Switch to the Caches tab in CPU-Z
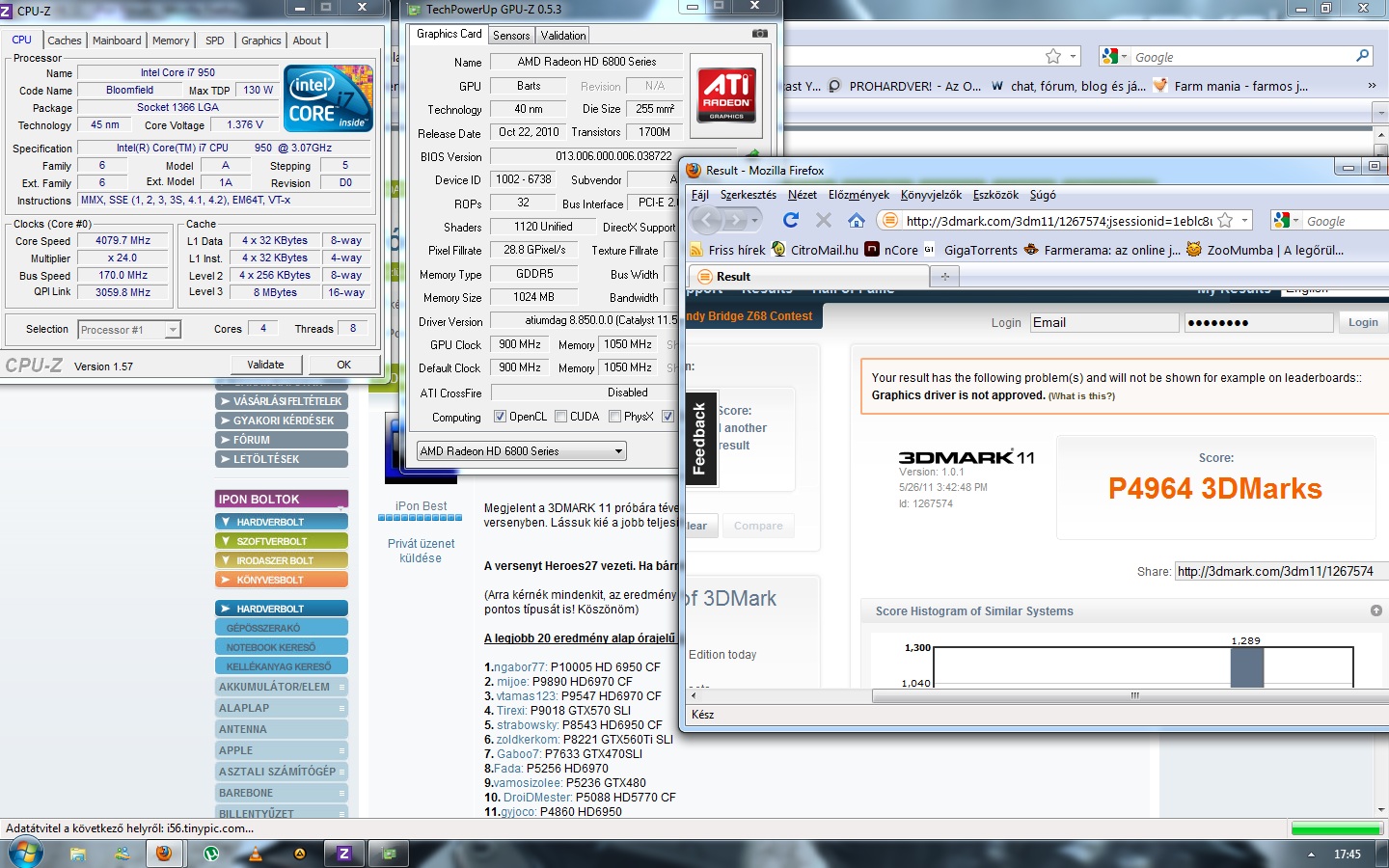The image size is (1389, 868). tap(65, 41)
